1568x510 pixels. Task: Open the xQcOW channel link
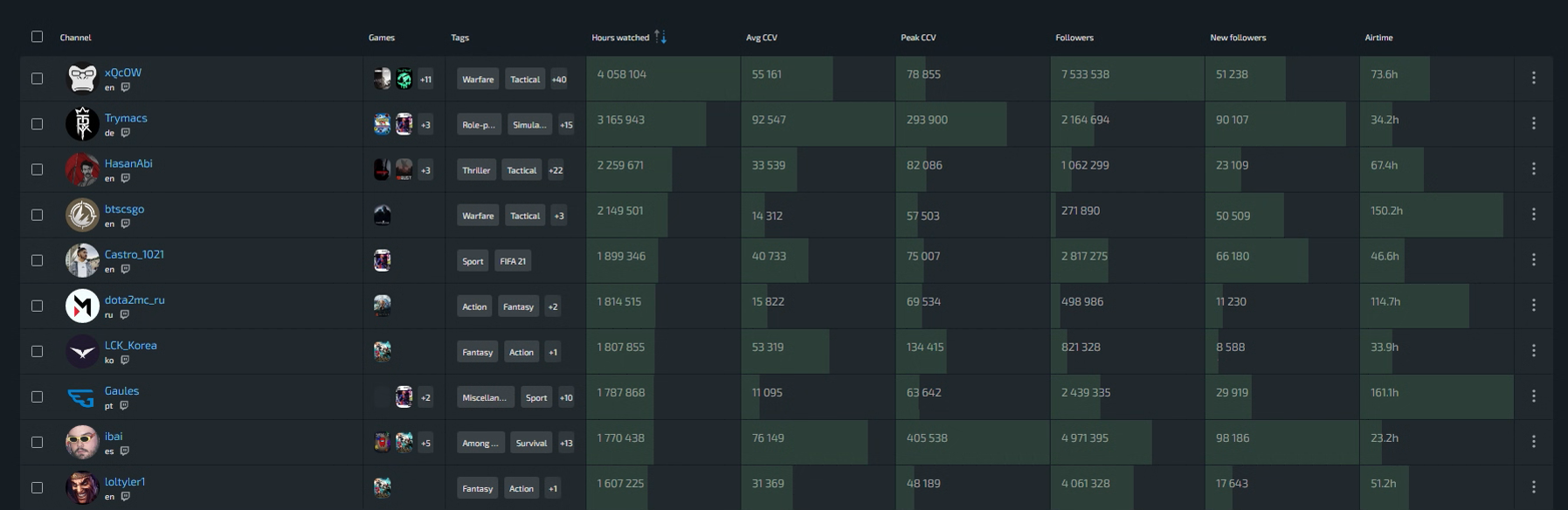(122, 72)
